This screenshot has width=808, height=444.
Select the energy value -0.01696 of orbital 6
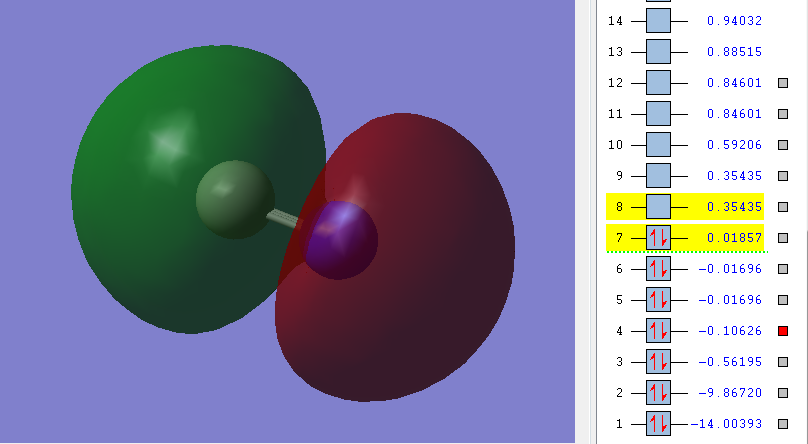pyautogui.click(x=730, y=269)
